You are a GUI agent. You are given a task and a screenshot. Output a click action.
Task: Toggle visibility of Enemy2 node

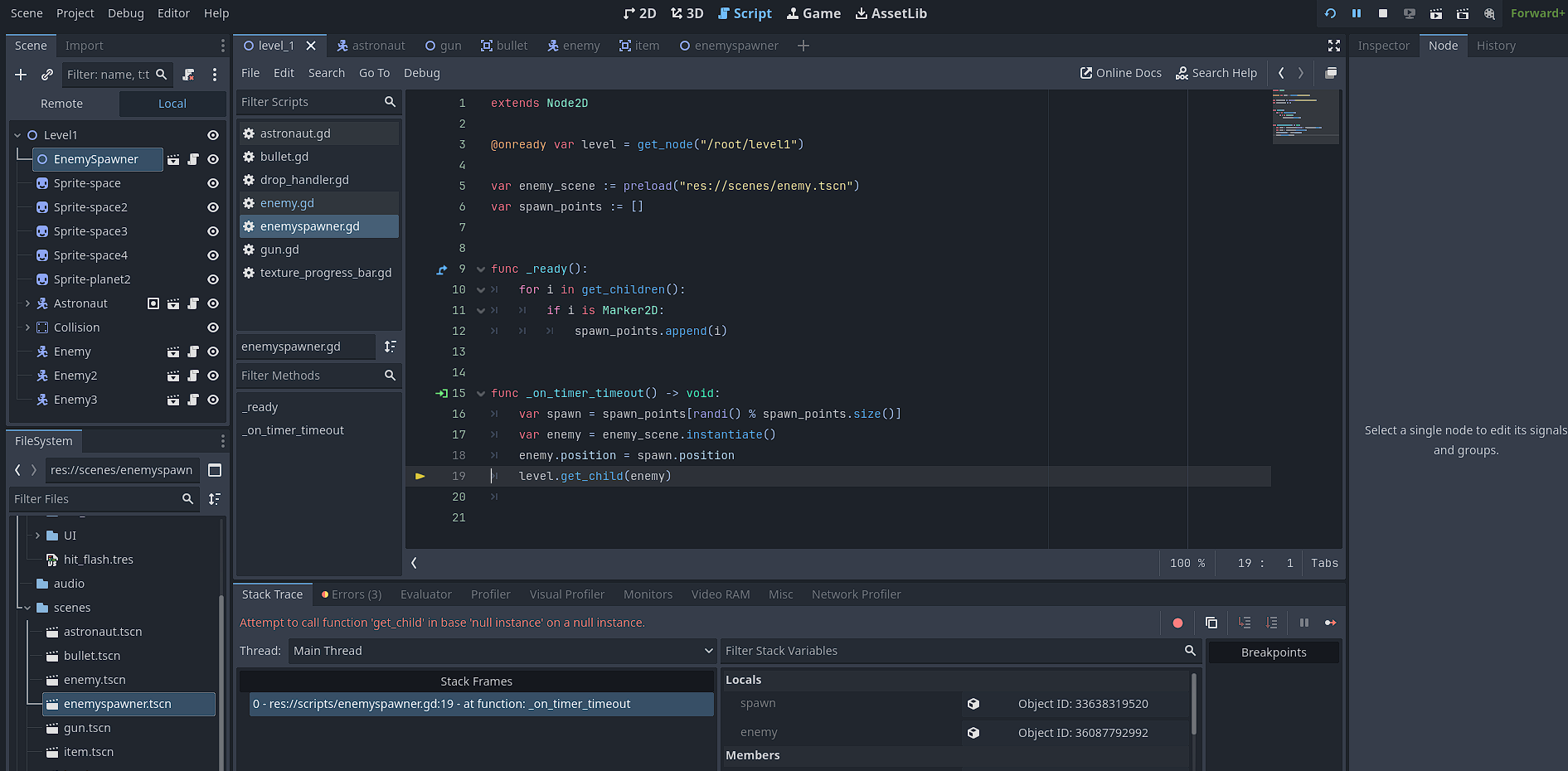(213, 376)
